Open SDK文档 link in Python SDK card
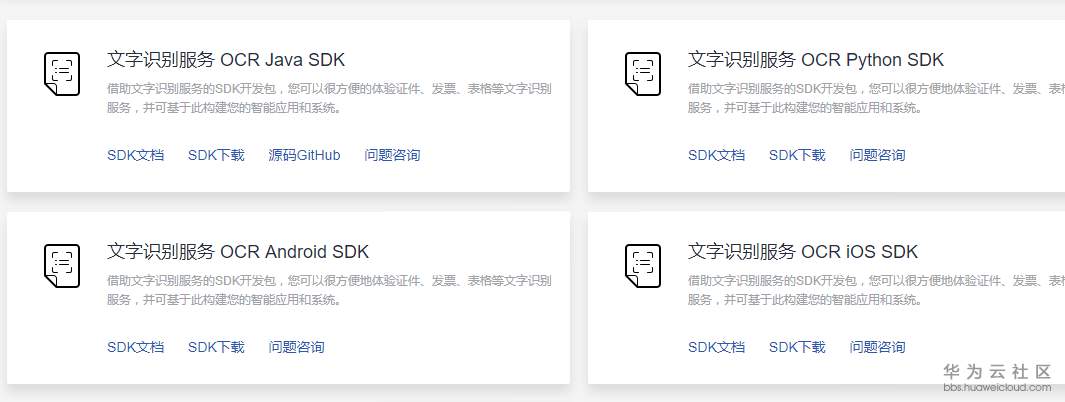1065x402 pixels. click(717, 156)
